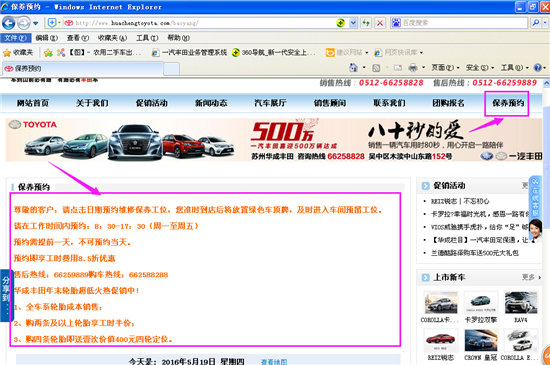
Task: Click the browser Forward arrow button
Action: 24,23
